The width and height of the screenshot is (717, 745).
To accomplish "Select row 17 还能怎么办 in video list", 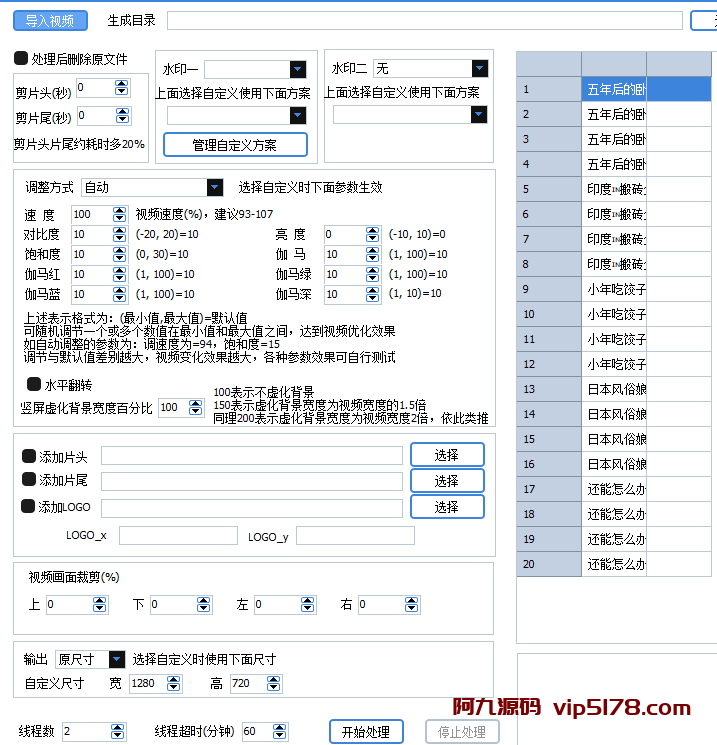I will pos(614,489).
